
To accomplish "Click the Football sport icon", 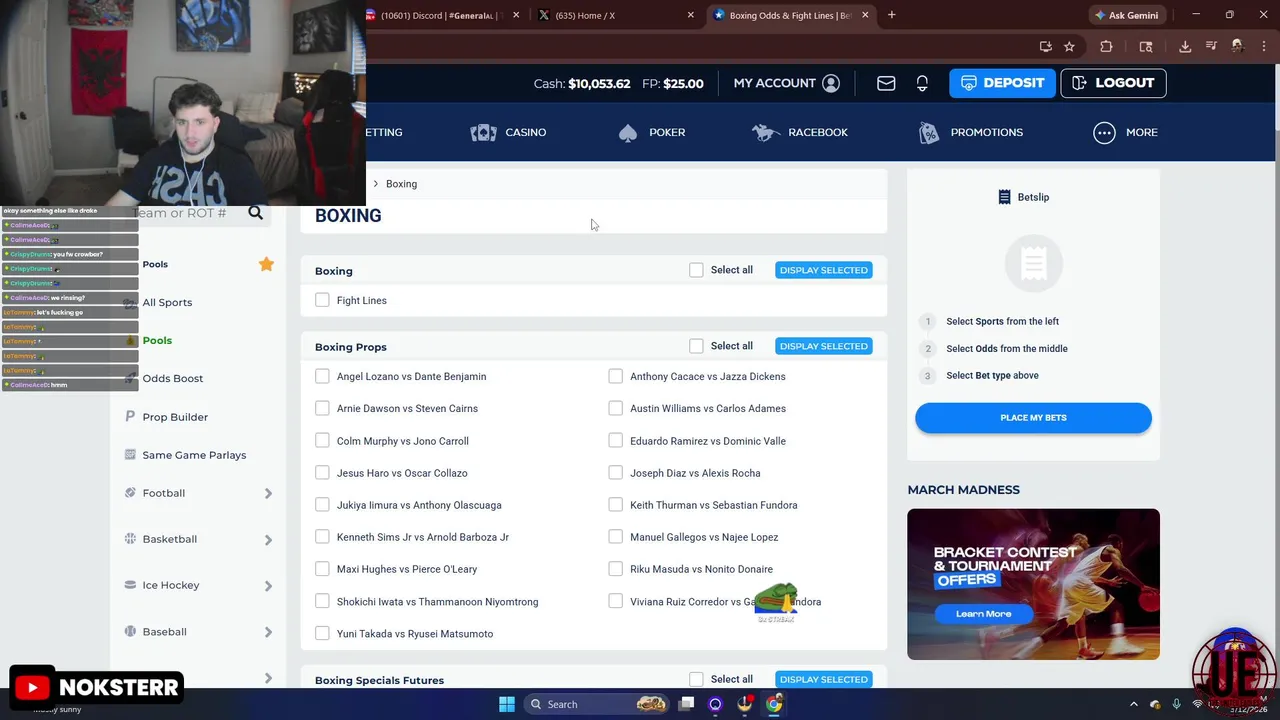I will (x=130, y=493).
